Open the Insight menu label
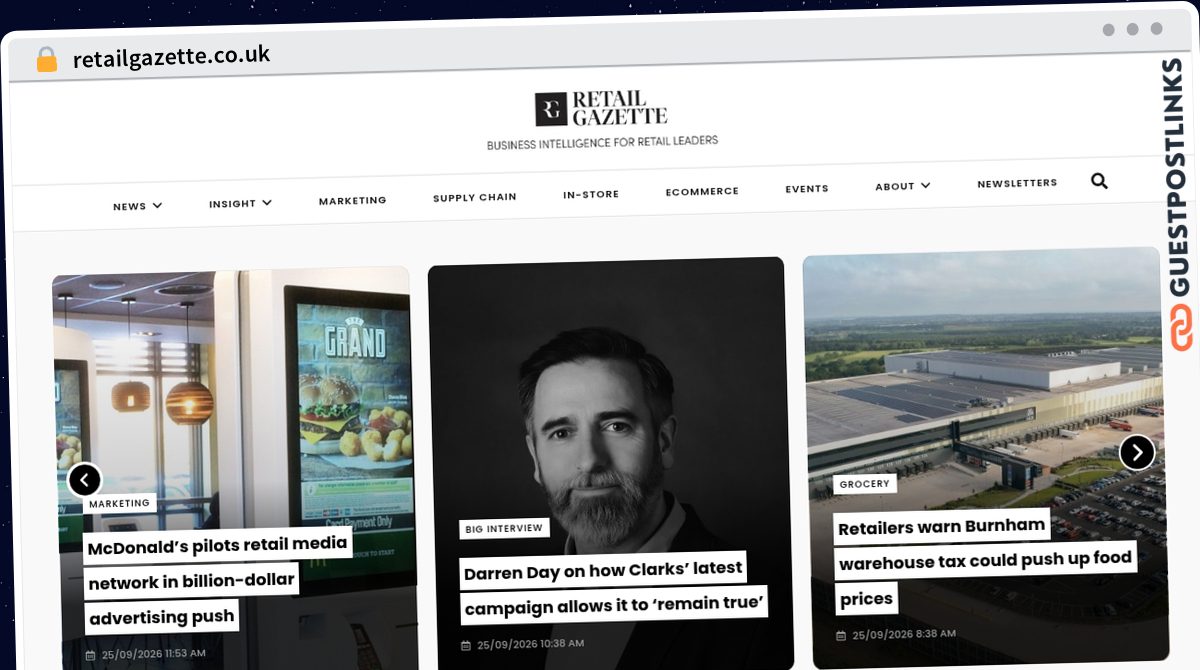Viewport: 1200px width, 670px height. 232,204
